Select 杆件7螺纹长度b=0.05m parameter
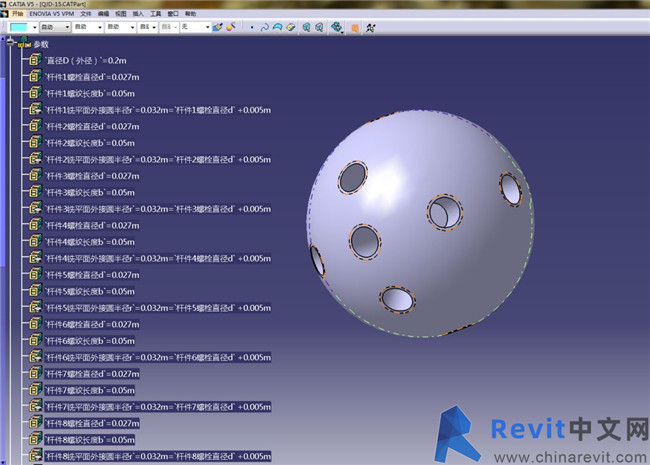Image resolution: width=650 pixels, height=465 pixels. (90, 390)
